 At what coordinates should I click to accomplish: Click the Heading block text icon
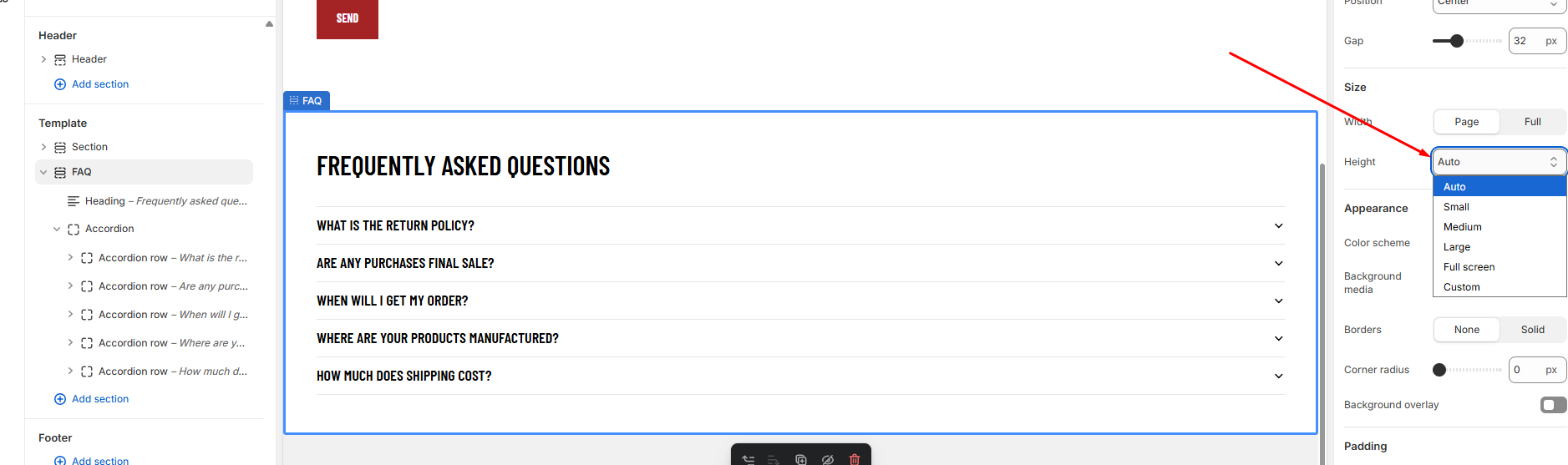pyautogui.click(x=74, y=201)
